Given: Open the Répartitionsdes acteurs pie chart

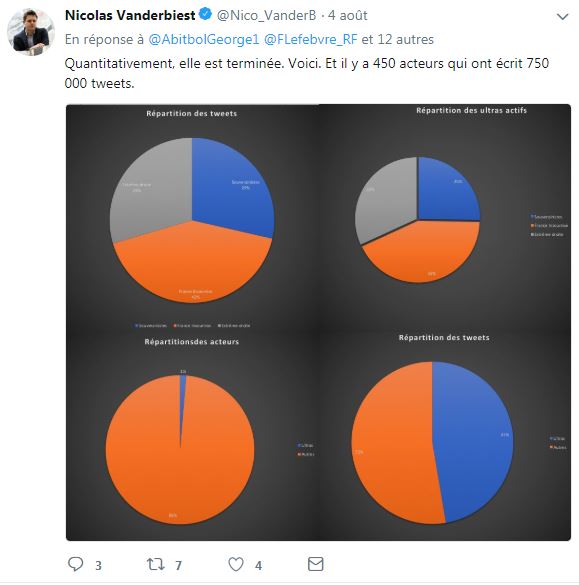Looking at the screenshot, I should [x=192, y=436].
